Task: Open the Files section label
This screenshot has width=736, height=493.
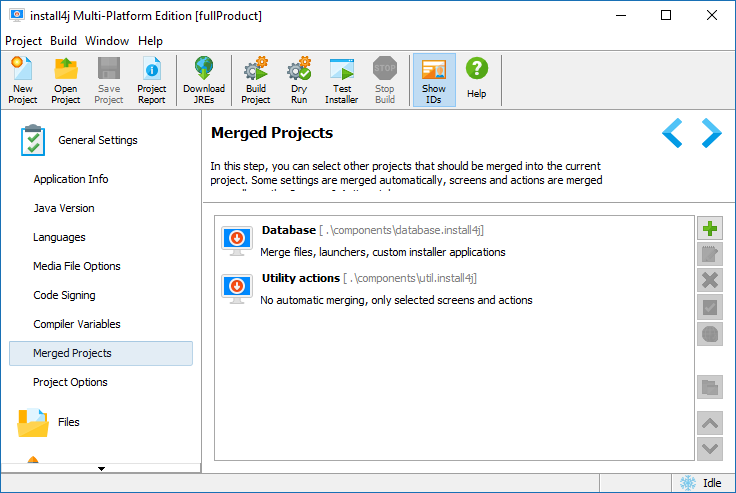Action: click(69, 422)
